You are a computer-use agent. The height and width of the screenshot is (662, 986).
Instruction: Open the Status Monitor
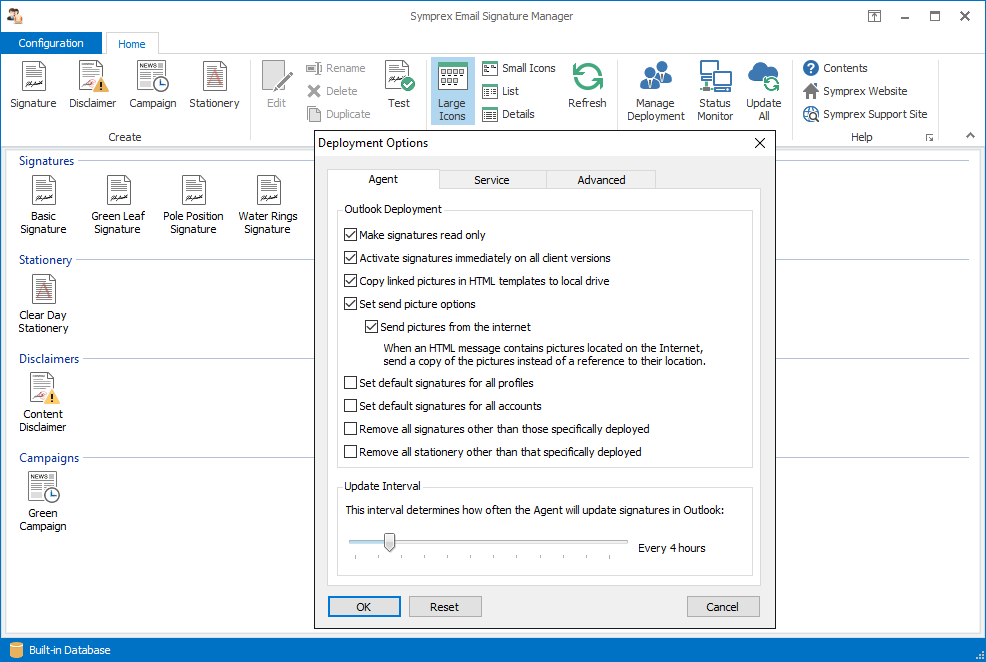[x=715, y=91]
